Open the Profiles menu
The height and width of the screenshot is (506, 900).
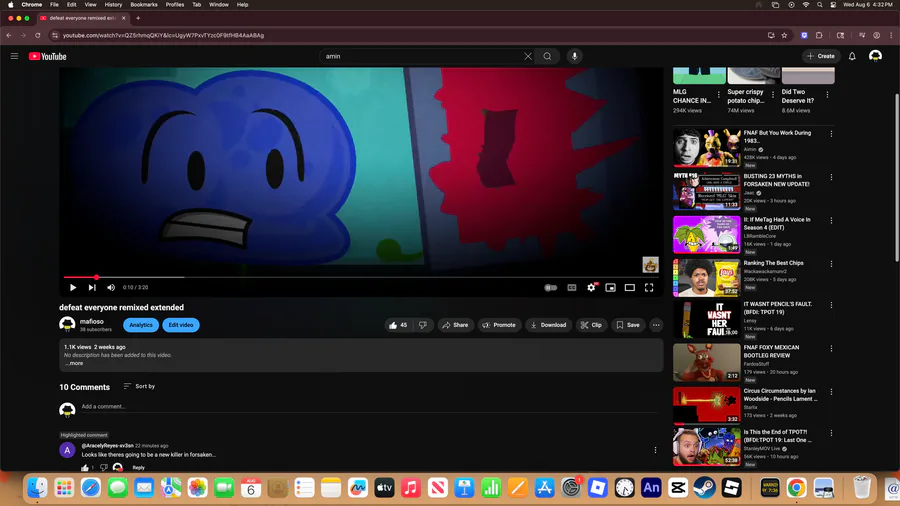[x=174, y=5]
